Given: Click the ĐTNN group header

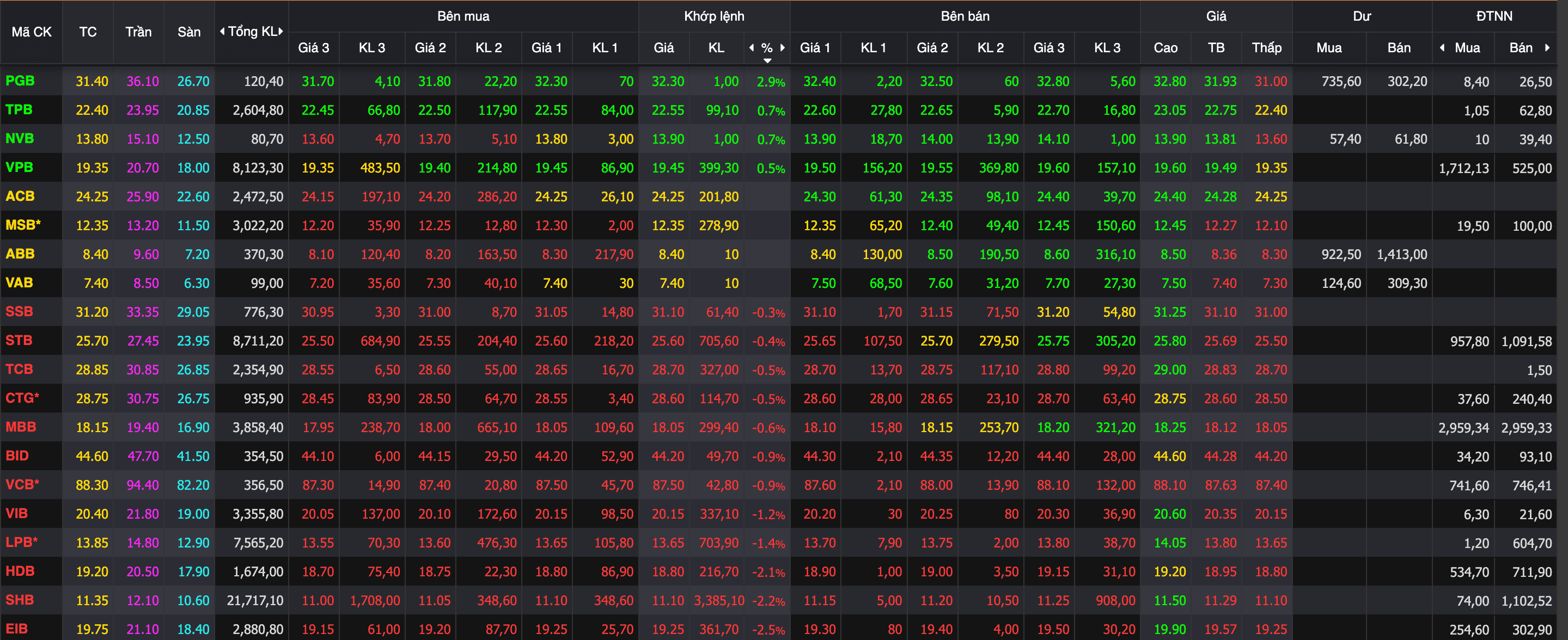Looking at the screenshot, I should click(x=1494, y=16).
